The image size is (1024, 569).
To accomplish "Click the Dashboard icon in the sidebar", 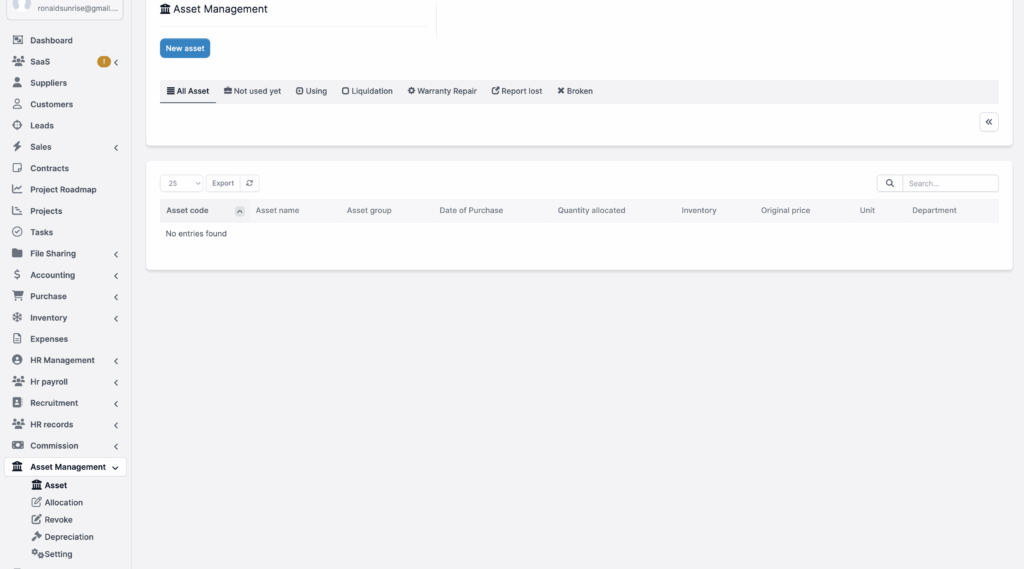I will [17, 40].
